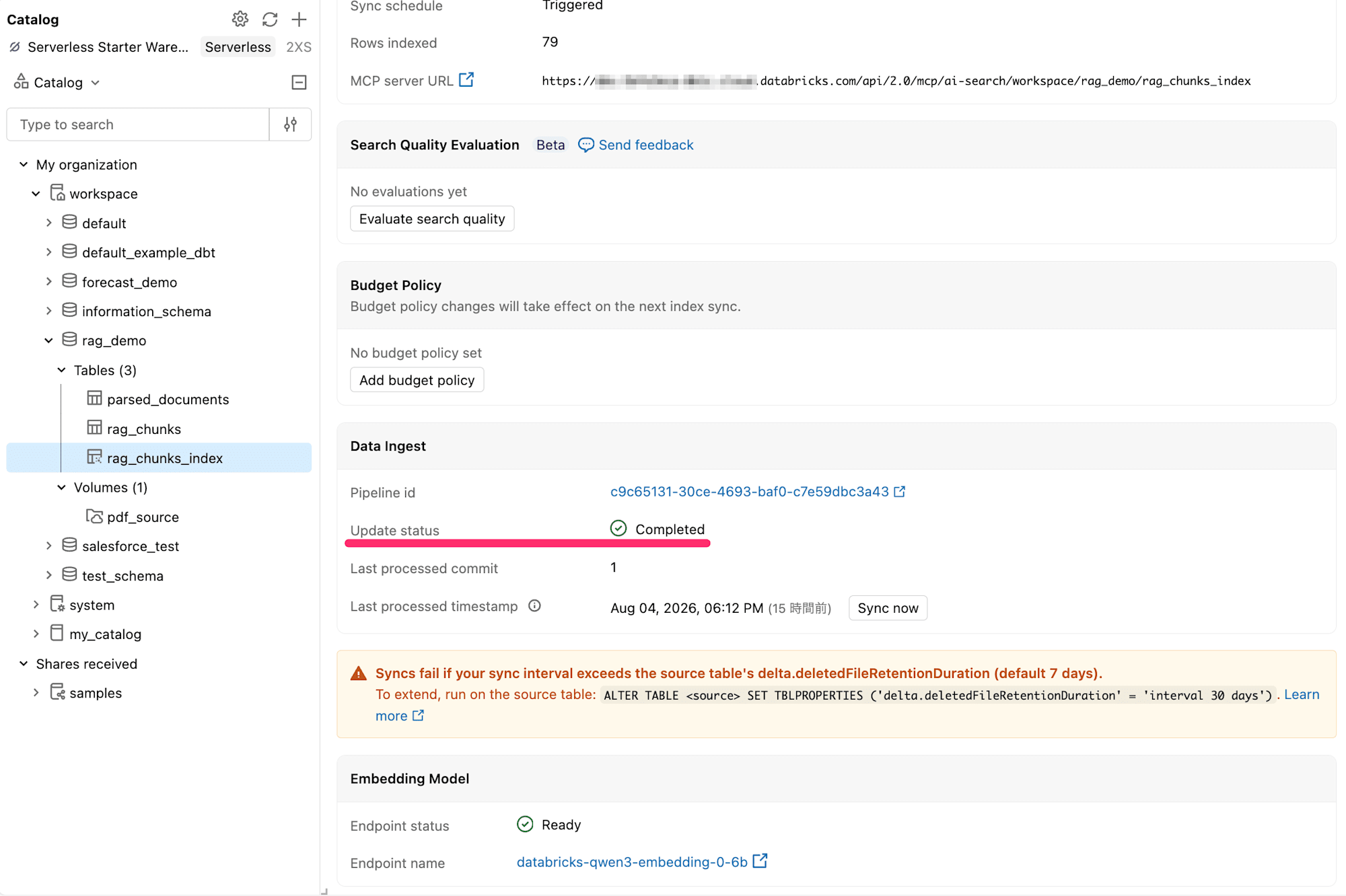Click the system catalog icon

tap(58, 604)
